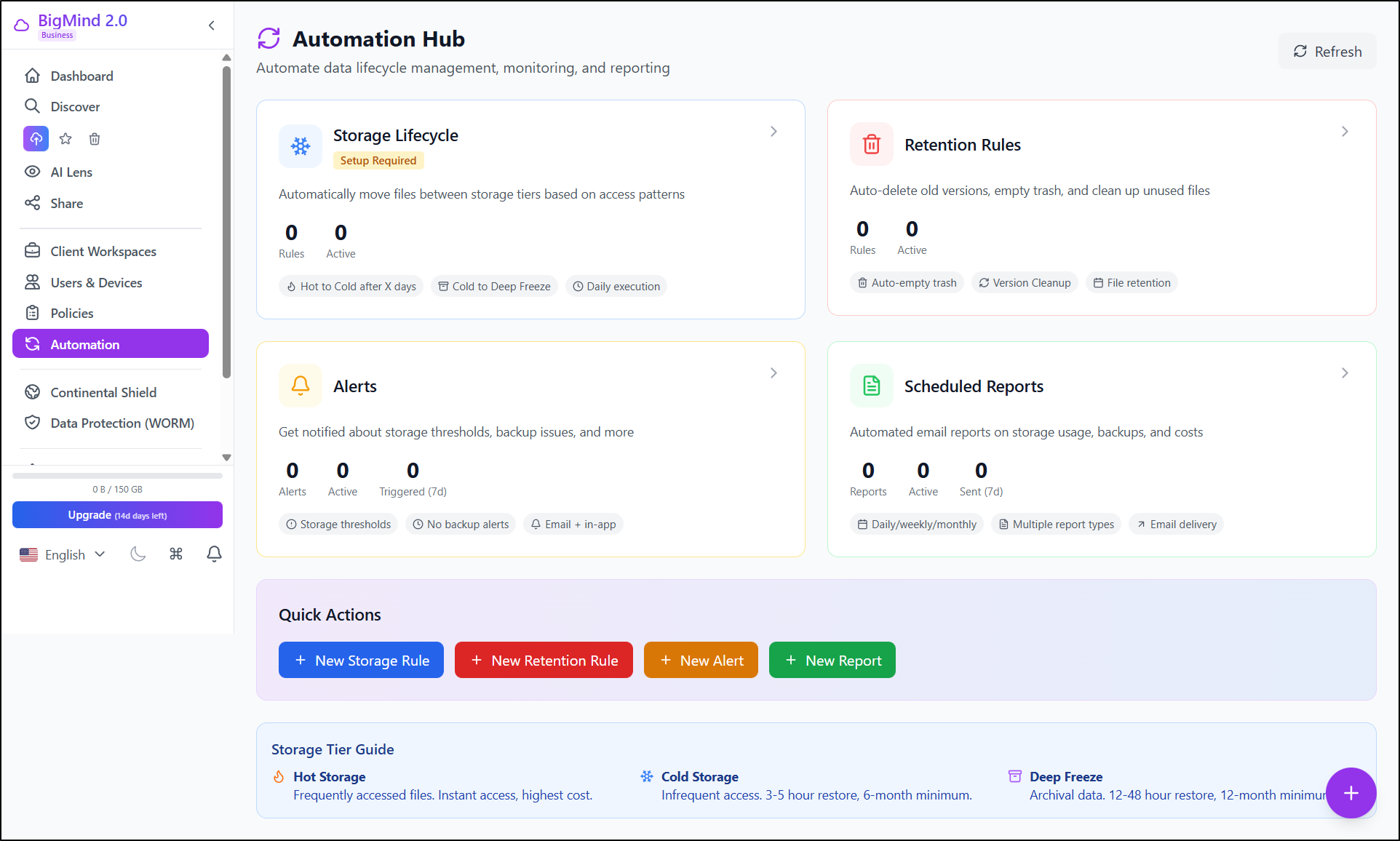
Task: Go to Data Protection (WORM) menu item
Action: coord(122,423)
